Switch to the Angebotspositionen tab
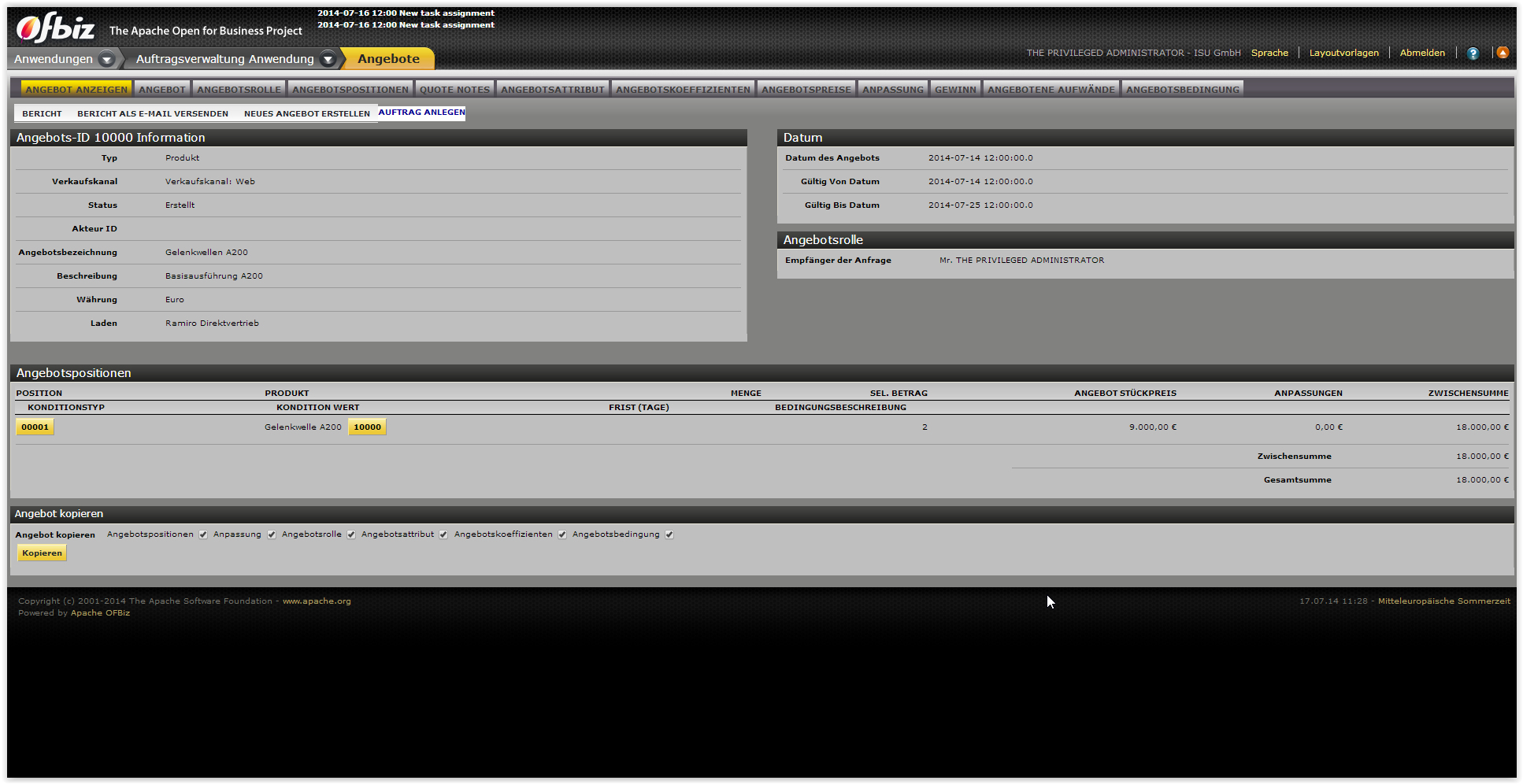The width and height of the screenshot is (1523, 784). tap(350, 89)
